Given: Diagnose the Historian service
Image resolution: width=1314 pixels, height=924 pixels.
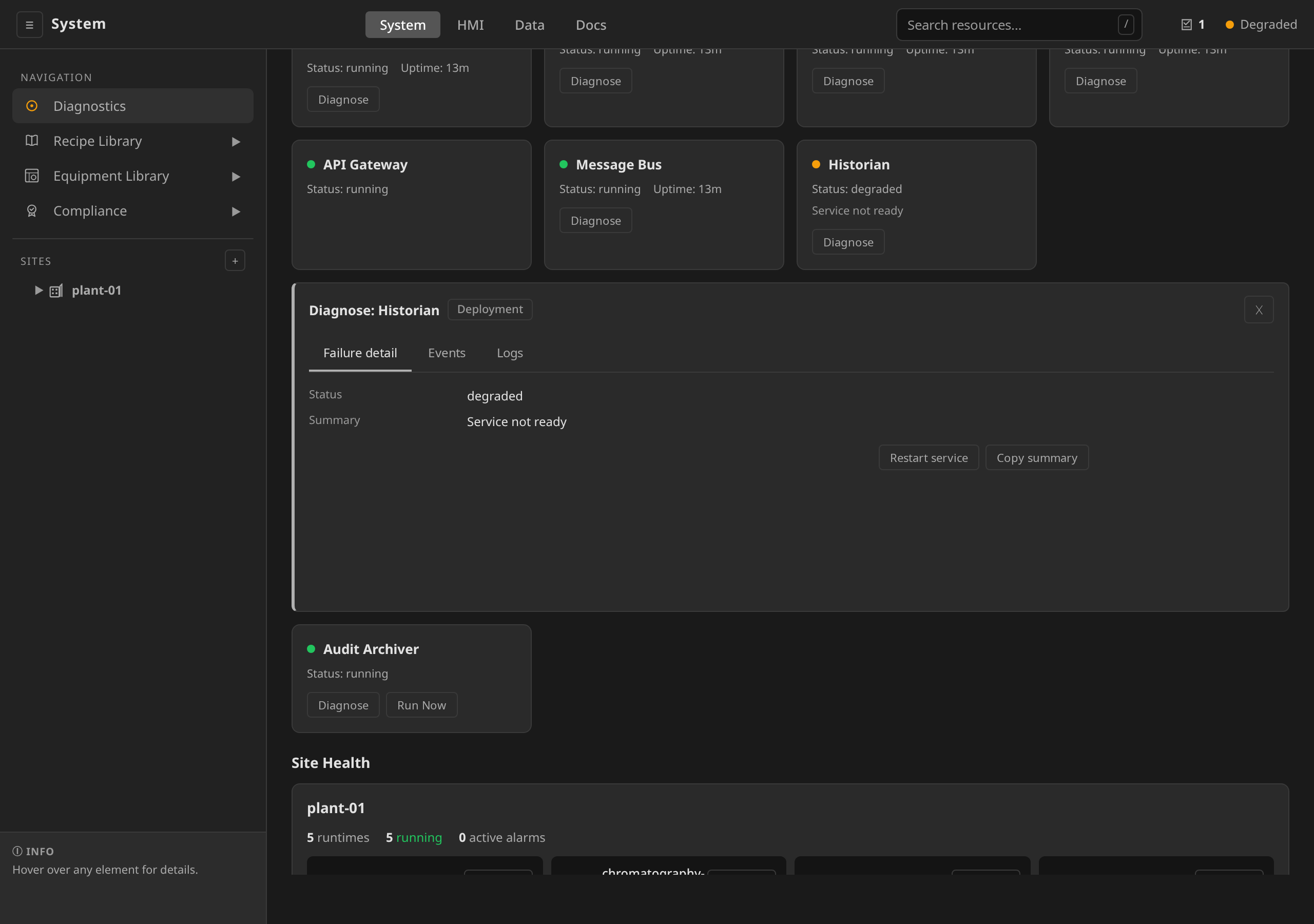Looking at the screenshot, I should [x=848, y=242].
